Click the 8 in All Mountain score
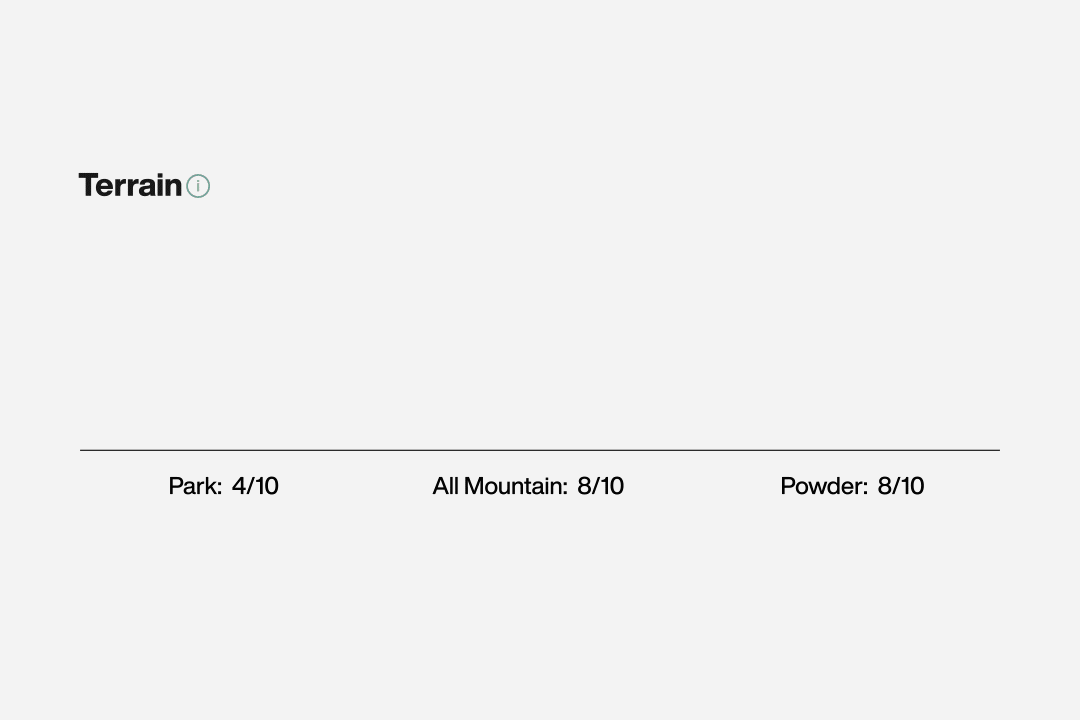Viewport: 1080px width, 720px height. click(584, 486)
